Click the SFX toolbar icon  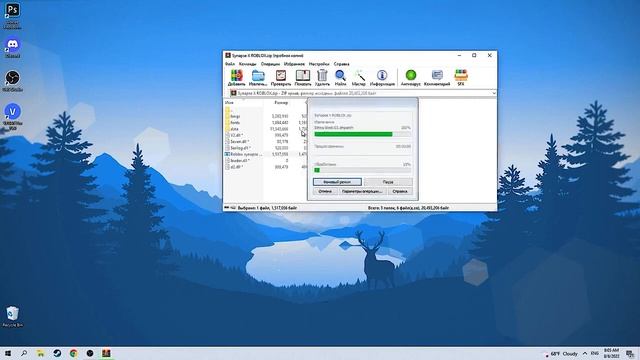coord(461,77)
